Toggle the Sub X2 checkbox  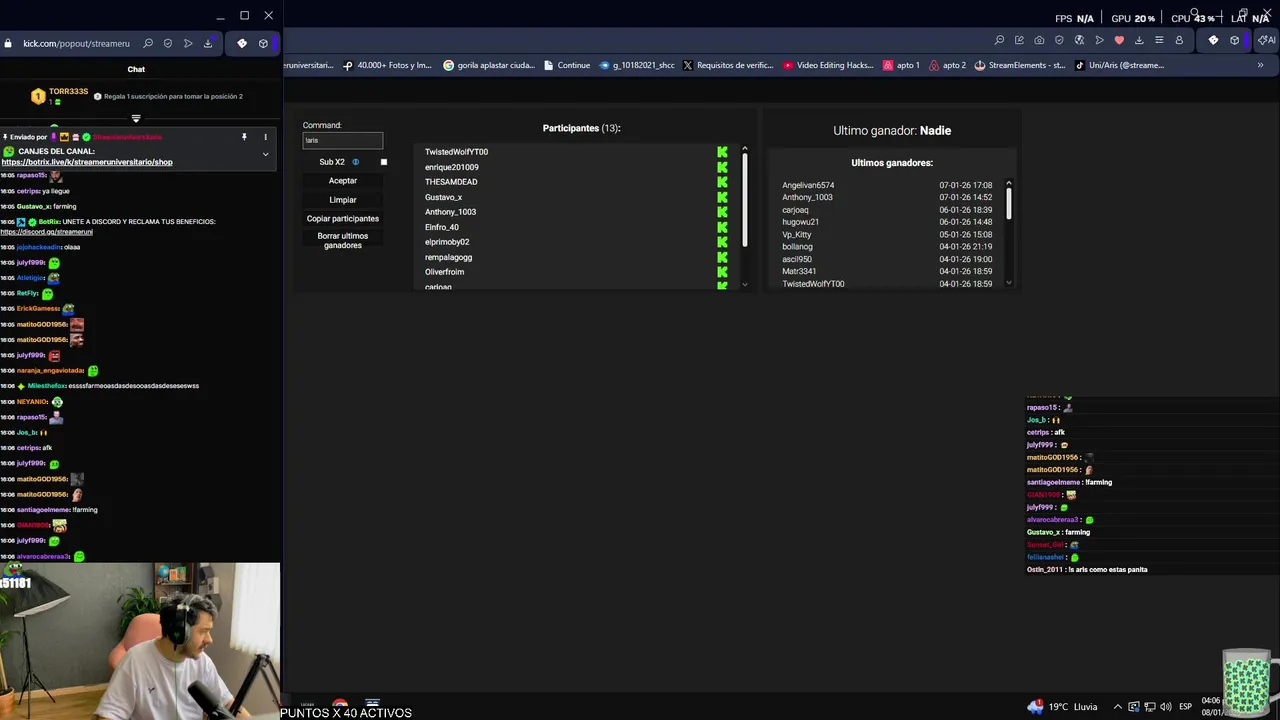pyautogui.click(x=383, y=162)
